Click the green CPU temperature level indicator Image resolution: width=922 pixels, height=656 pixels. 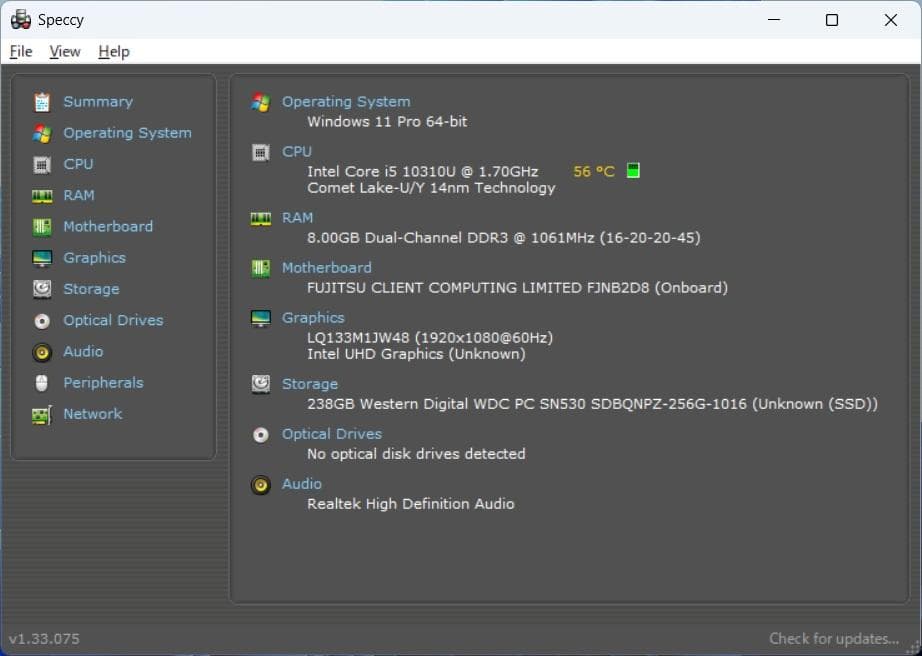(632, 170)
